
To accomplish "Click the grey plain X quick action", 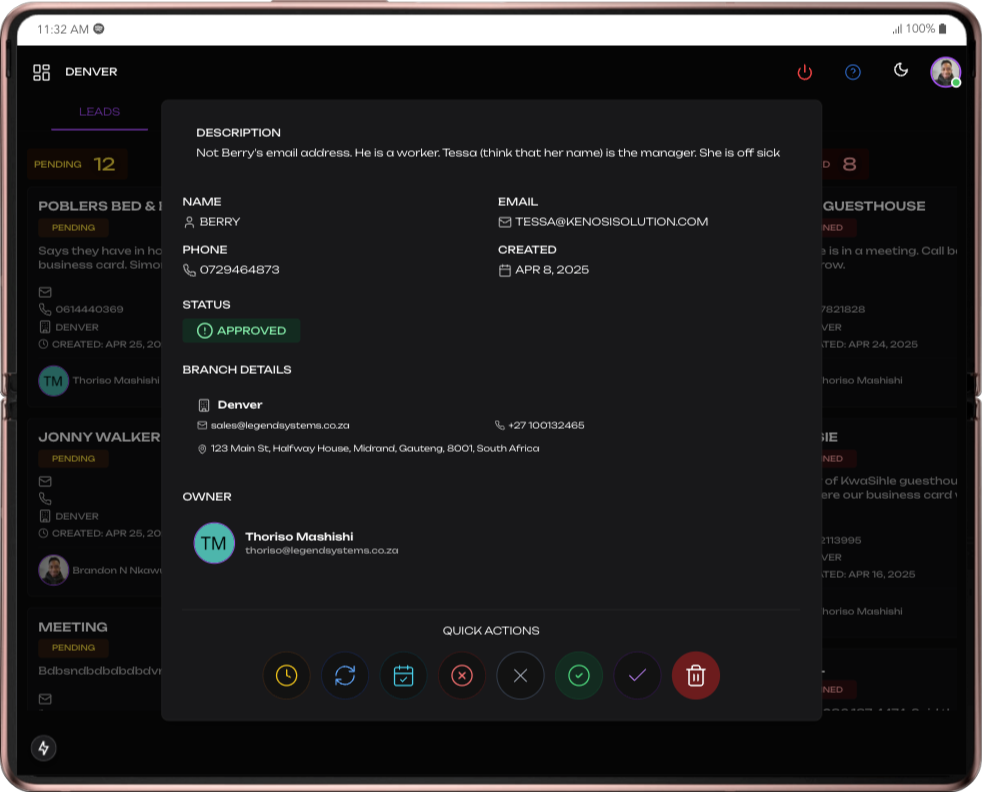I will click(520, 676).
